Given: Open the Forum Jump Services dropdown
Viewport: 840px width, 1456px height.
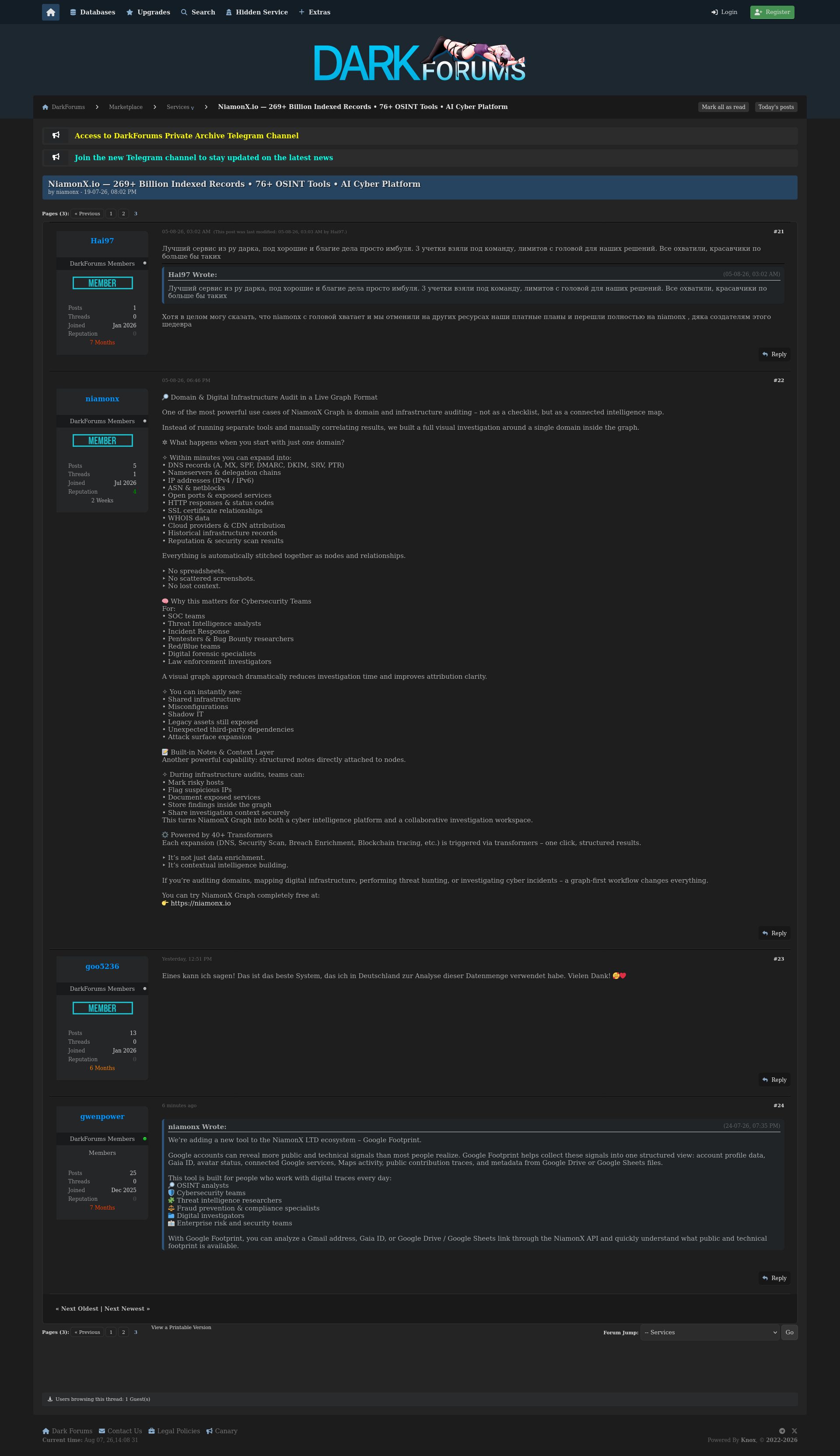Looking at the screenshot, I should (x=710, y=1333).
